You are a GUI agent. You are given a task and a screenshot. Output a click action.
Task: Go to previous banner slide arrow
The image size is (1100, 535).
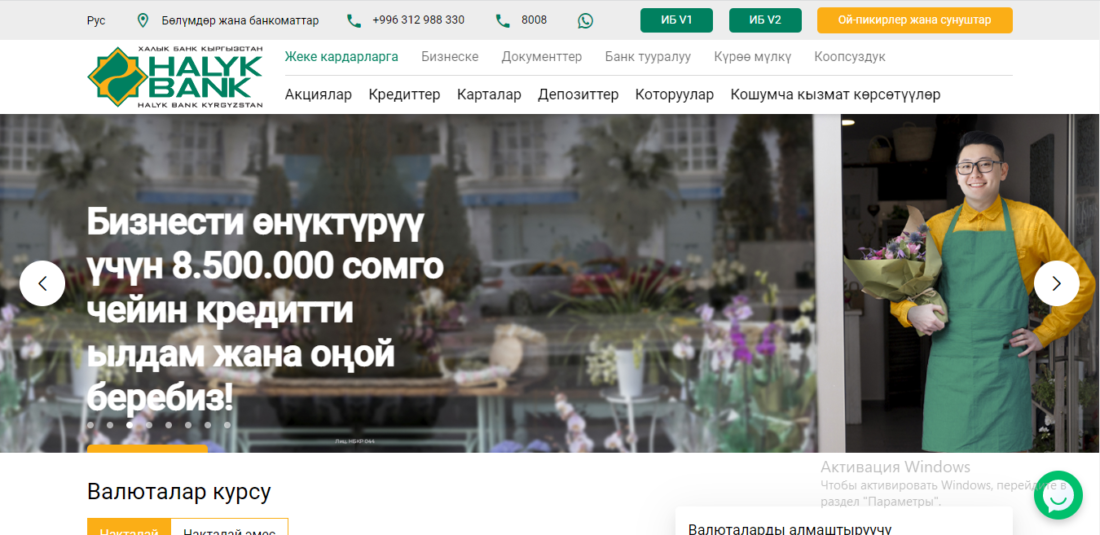(x=42, y=283)
